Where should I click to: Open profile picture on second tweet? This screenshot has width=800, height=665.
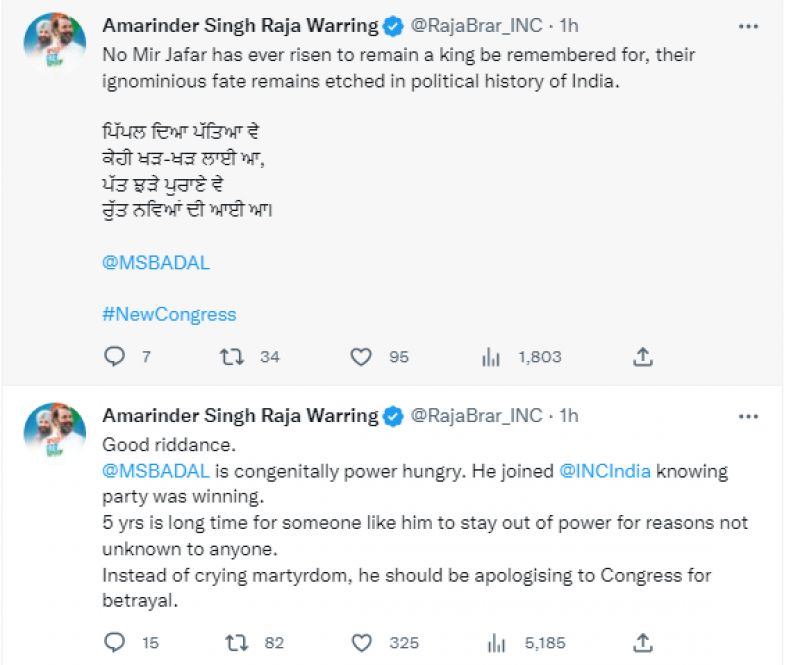[x=54, y=431]
